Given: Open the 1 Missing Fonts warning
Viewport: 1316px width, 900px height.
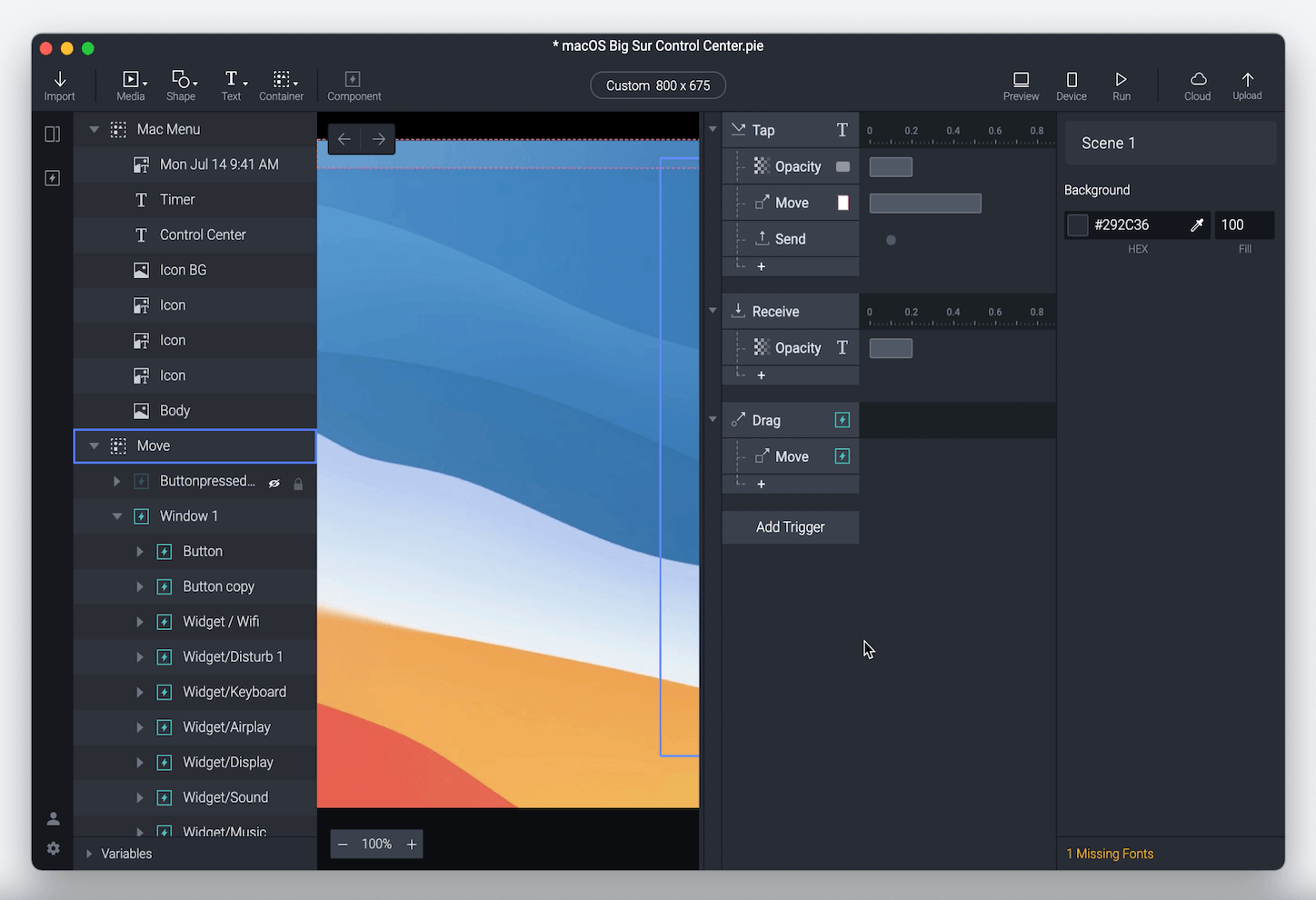Looking at the screenshot, I should point(1110,854).
